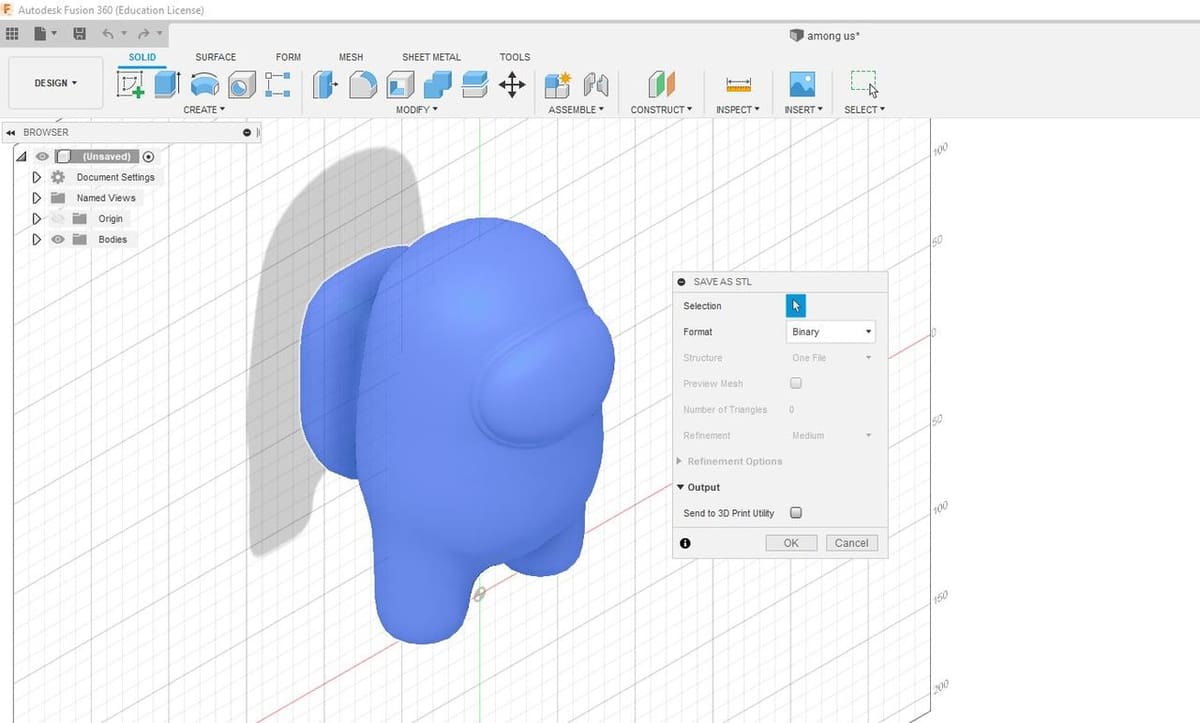Open the Format Binary dropdown
This screenshot has height=723, width=1200.
coord(830,332)
